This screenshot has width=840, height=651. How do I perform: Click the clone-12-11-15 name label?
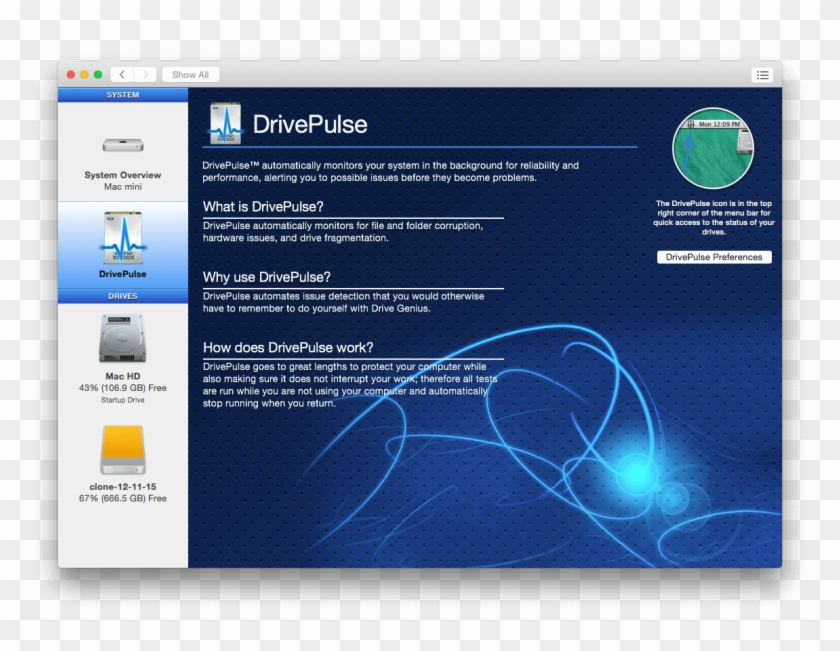123,487
